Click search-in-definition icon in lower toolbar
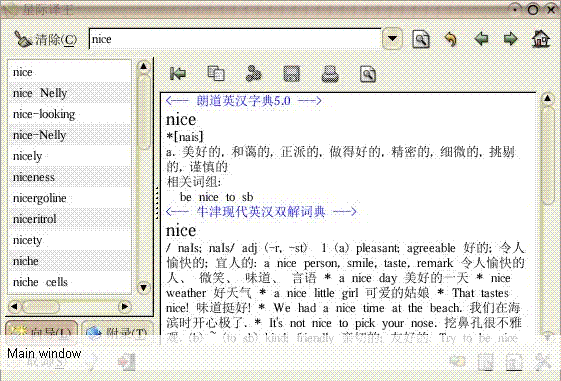The image size is (561, 381). click(x=368, y=74)
